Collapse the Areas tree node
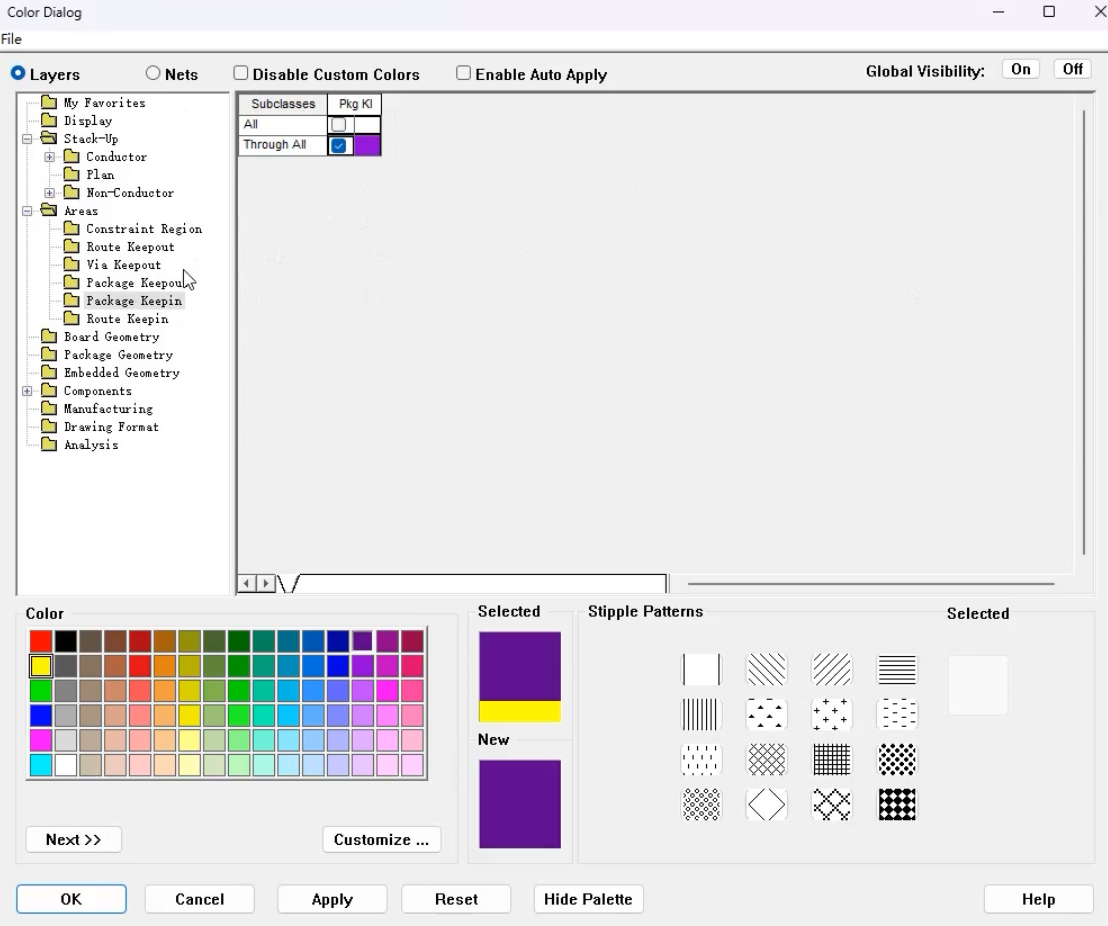The image size is (1108, 926). click(x=27, y=211)
